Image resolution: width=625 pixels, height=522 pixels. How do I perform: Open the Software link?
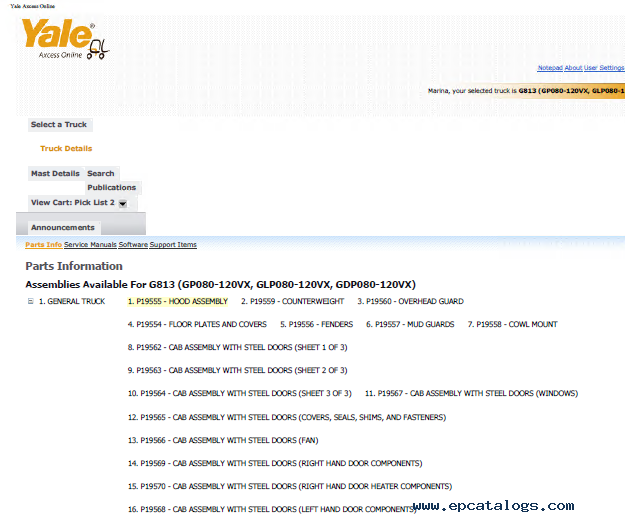(133, 245)
